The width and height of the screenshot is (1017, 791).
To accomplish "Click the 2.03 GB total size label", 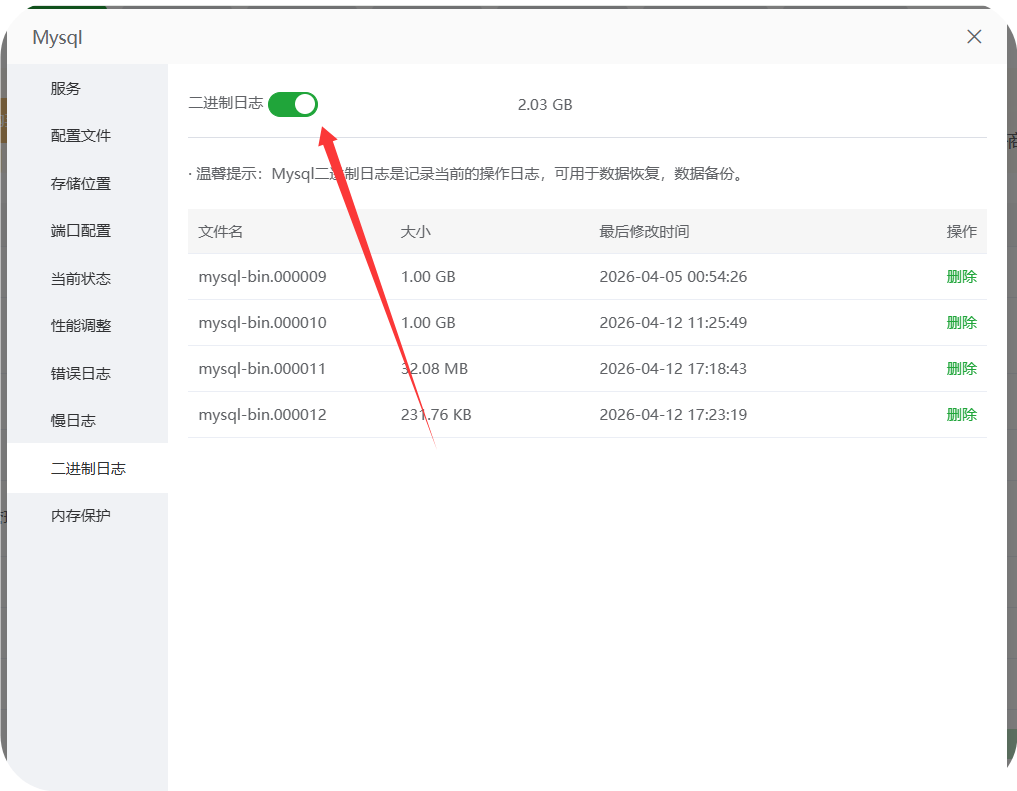I will (545, 104).
